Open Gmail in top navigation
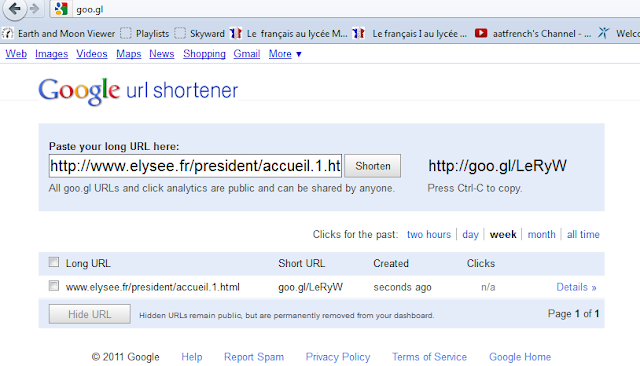The height and width of the screenshot is (366, 640). 247,54
